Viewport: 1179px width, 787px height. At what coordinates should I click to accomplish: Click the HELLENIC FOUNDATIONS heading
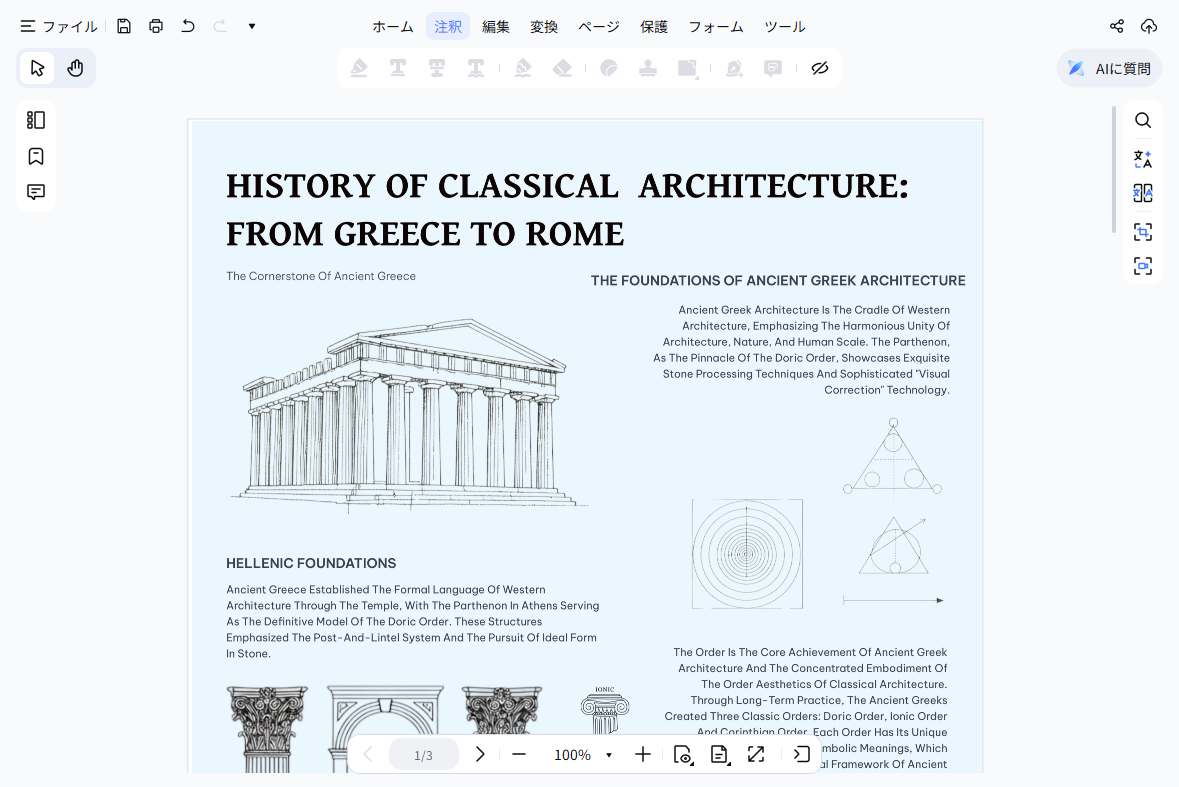click(311, 563)
